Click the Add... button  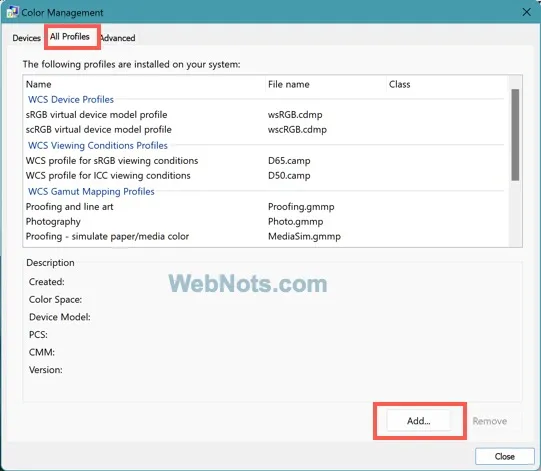(x=419, y=421)
